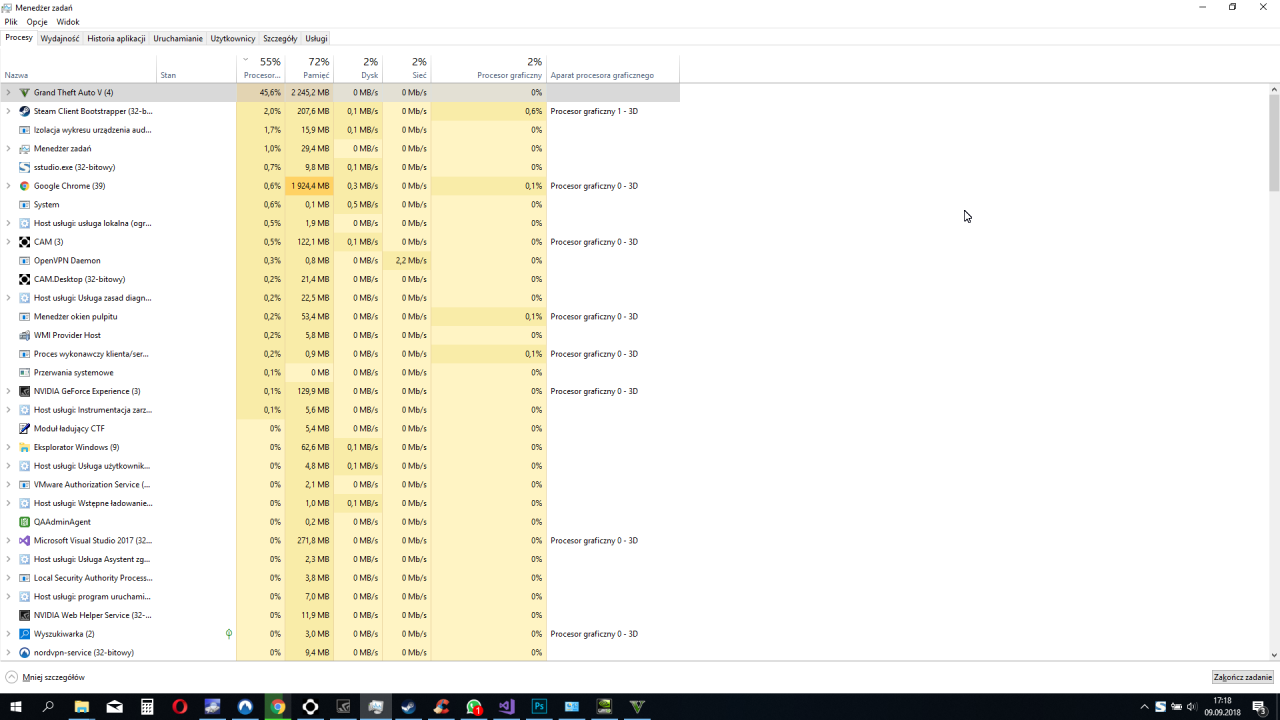This screenshot has height=720, width=1280.
Task: Open Visual Studio from the taskbar
Action: click(507, 706)
